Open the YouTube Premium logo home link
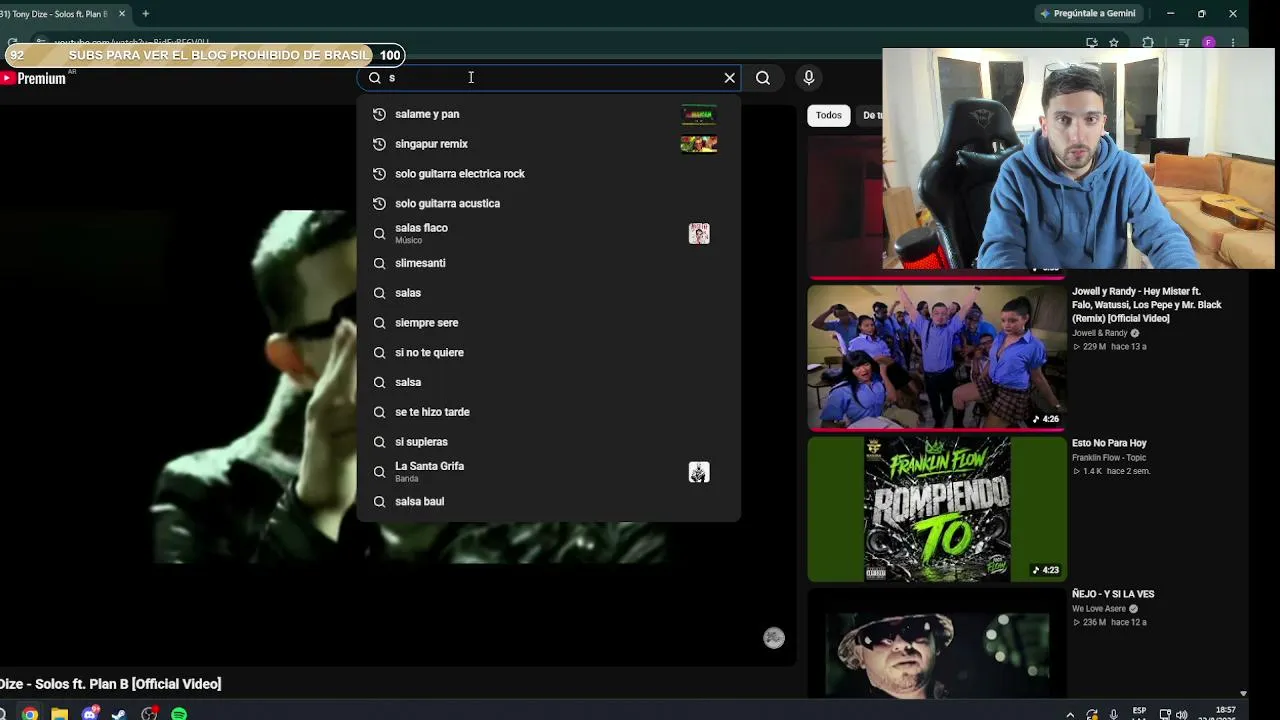This screenshot has width=1280, height=720. pyautogui.click(x=34, y=78)
